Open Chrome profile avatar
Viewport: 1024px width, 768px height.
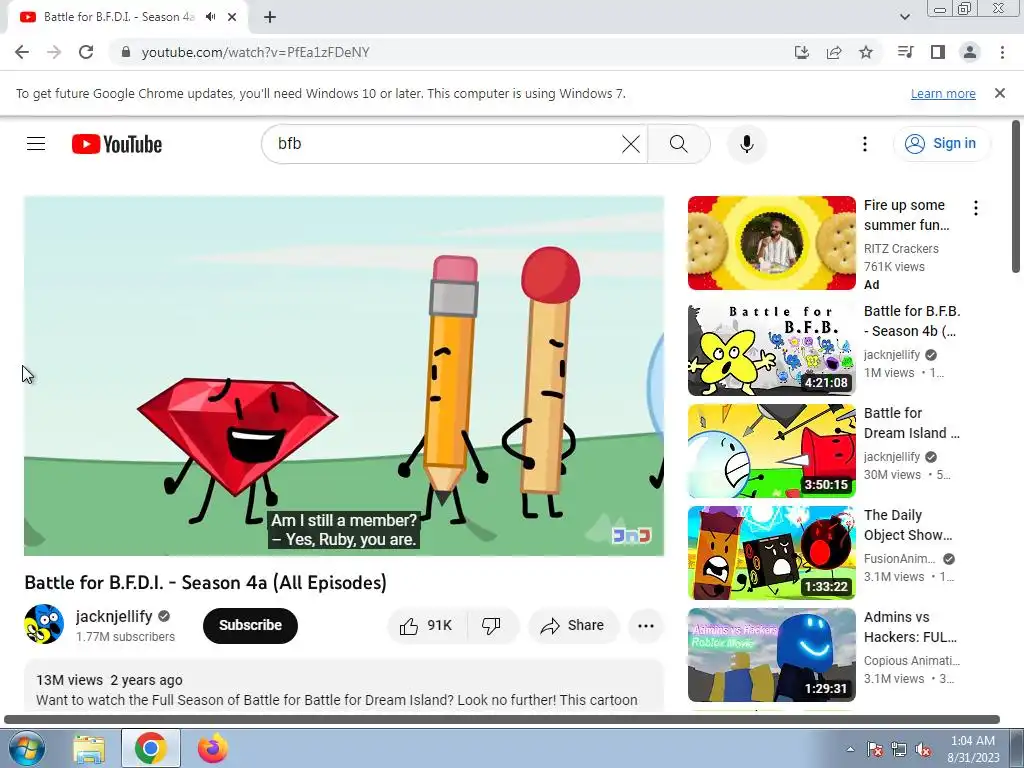point(970,52)
